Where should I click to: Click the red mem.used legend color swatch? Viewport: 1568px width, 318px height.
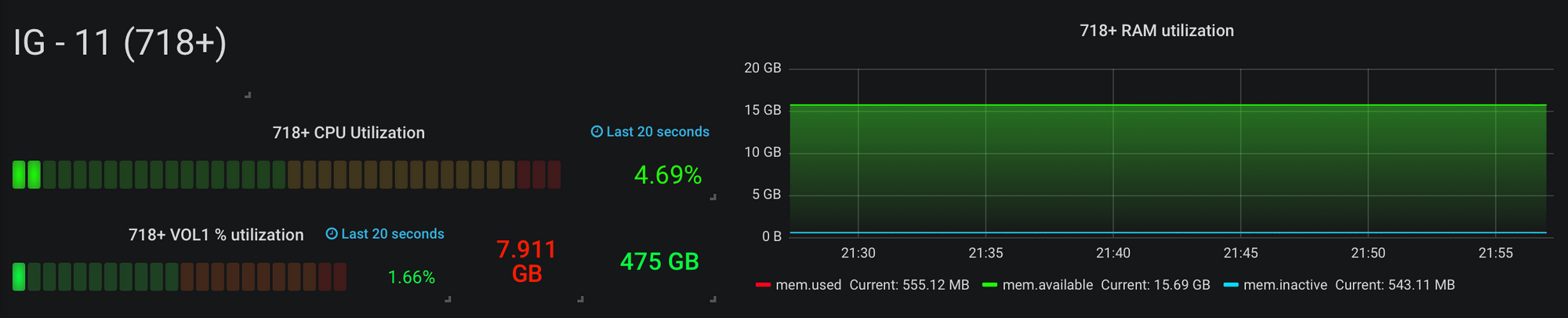click(763, 285)
